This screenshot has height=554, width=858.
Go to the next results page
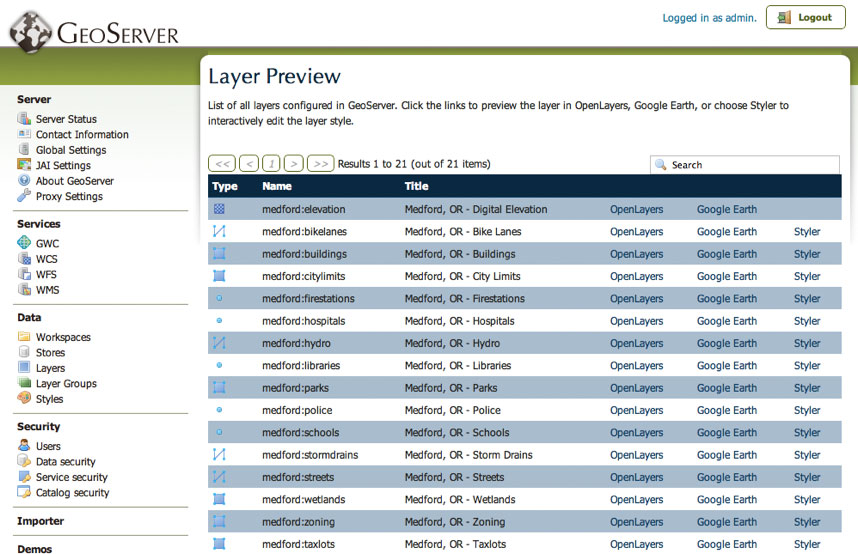tap(294, 163)
